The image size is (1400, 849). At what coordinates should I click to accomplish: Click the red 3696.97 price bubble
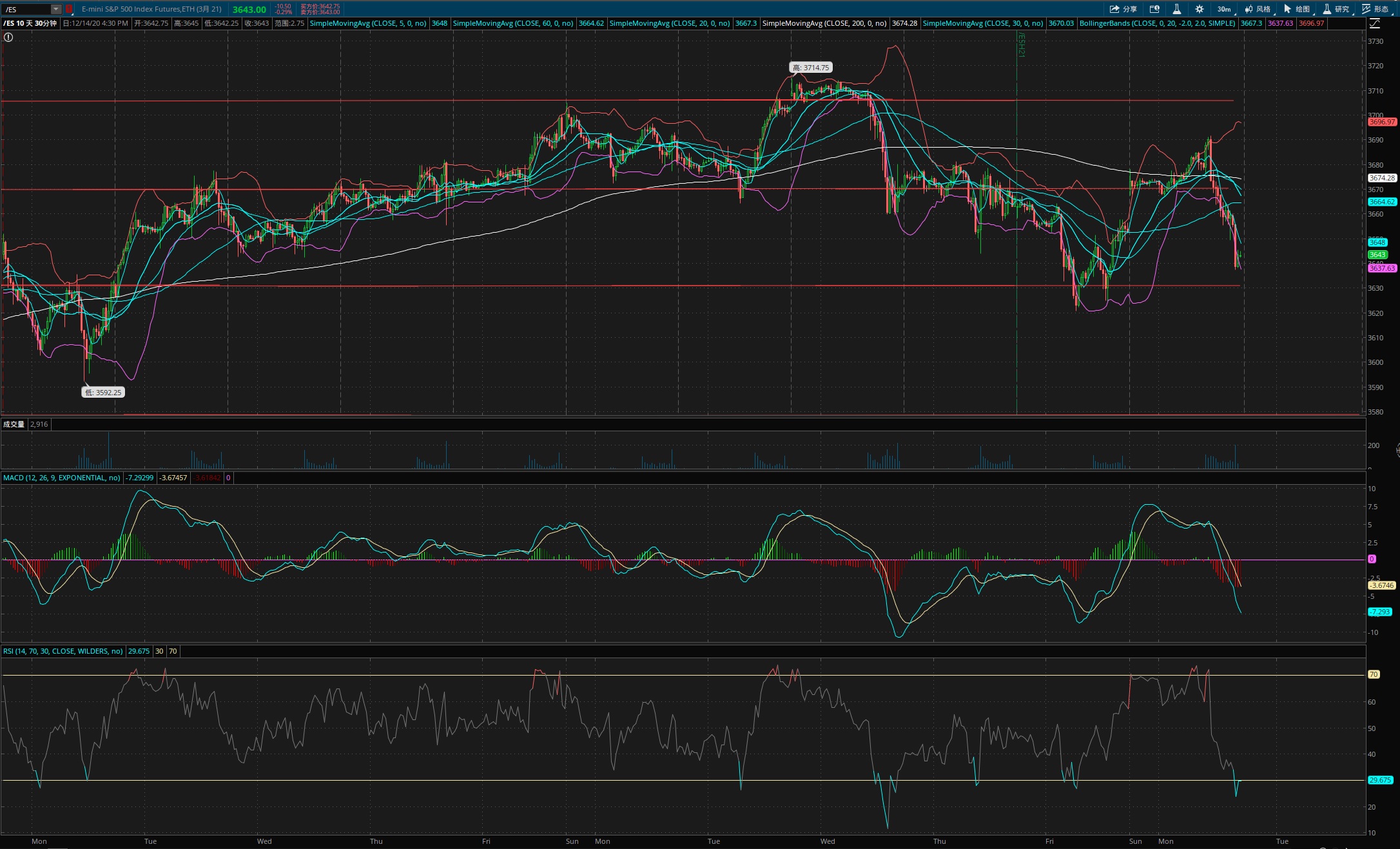point(1382,122)
